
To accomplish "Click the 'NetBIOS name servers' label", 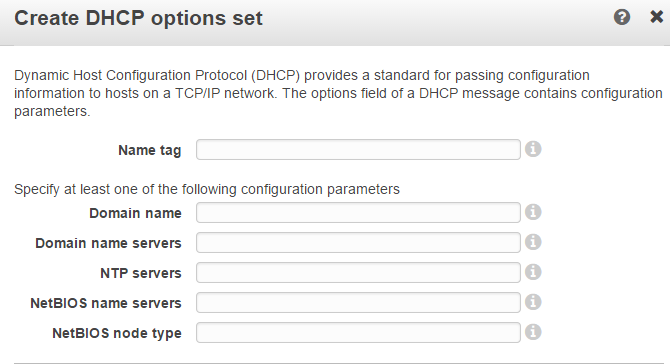I will click(x=106, y=303).
